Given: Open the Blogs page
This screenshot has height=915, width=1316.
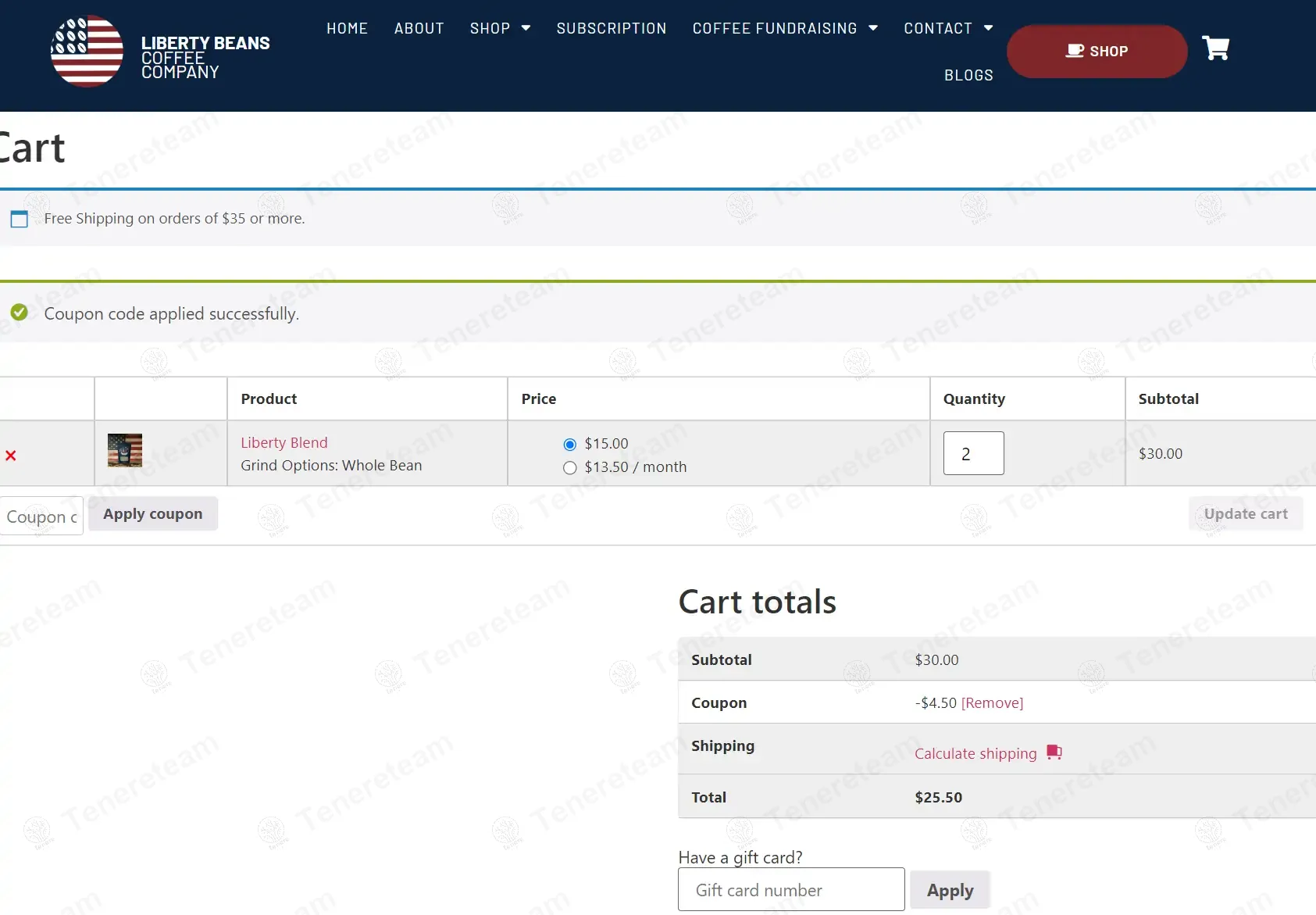Looking at the screenshot, I should 968,75.
